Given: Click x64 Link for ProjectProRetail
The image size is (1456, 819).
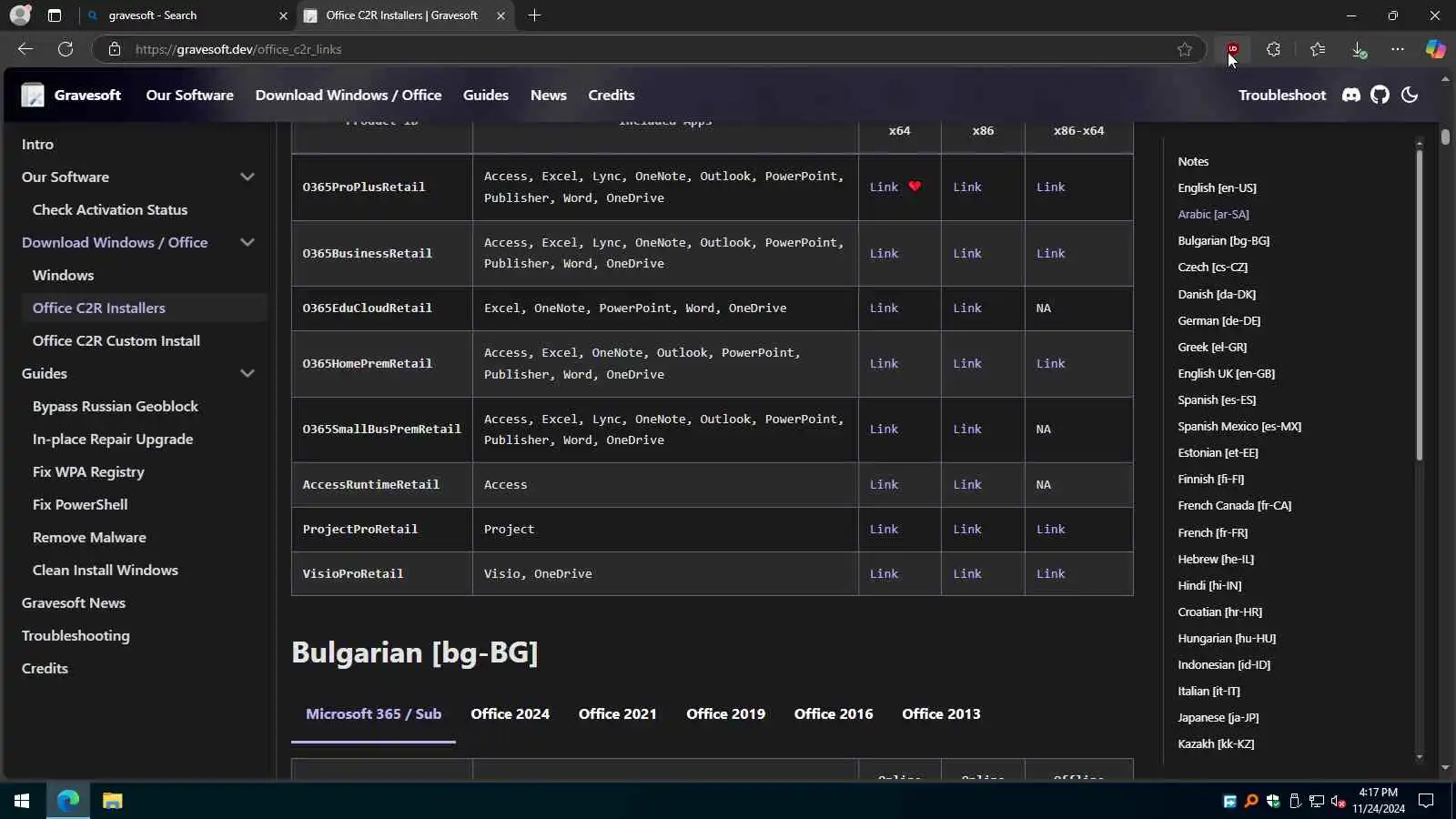Looking at the screenshot, I should click(884, 529).
